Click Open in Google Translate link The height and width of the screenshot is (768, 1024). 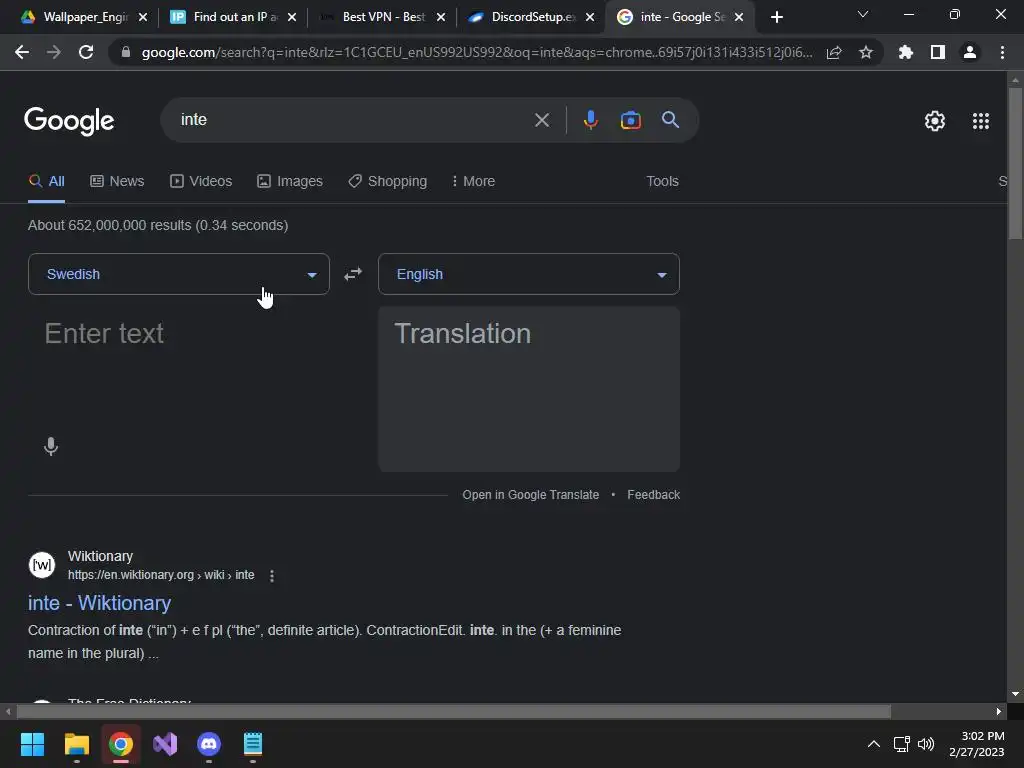point(530,495)
